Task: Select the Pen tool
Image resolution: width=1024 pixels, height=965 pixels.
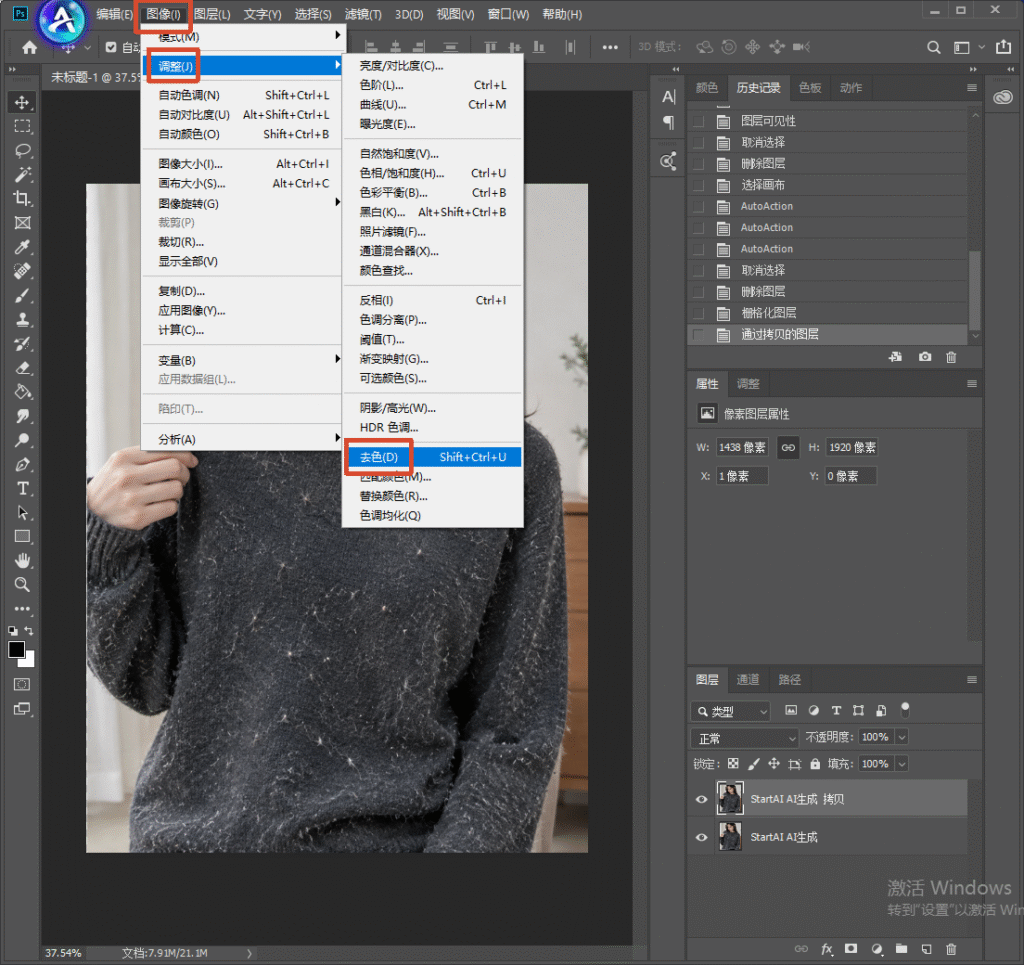Action: pos(22,464)
